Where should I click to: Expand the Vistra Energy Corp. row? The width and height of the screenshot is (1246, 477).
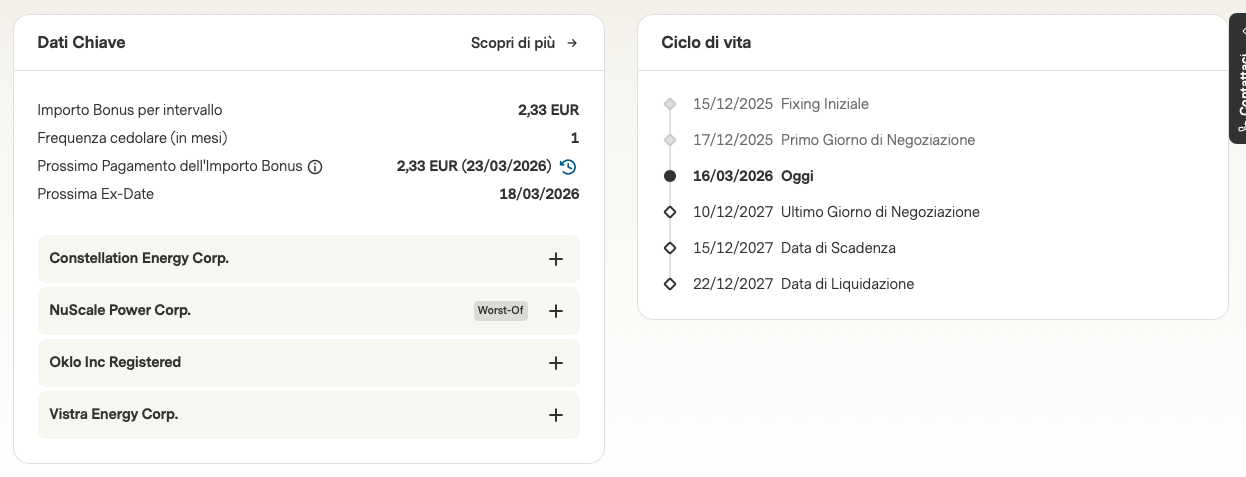click(x=114, y=414)
